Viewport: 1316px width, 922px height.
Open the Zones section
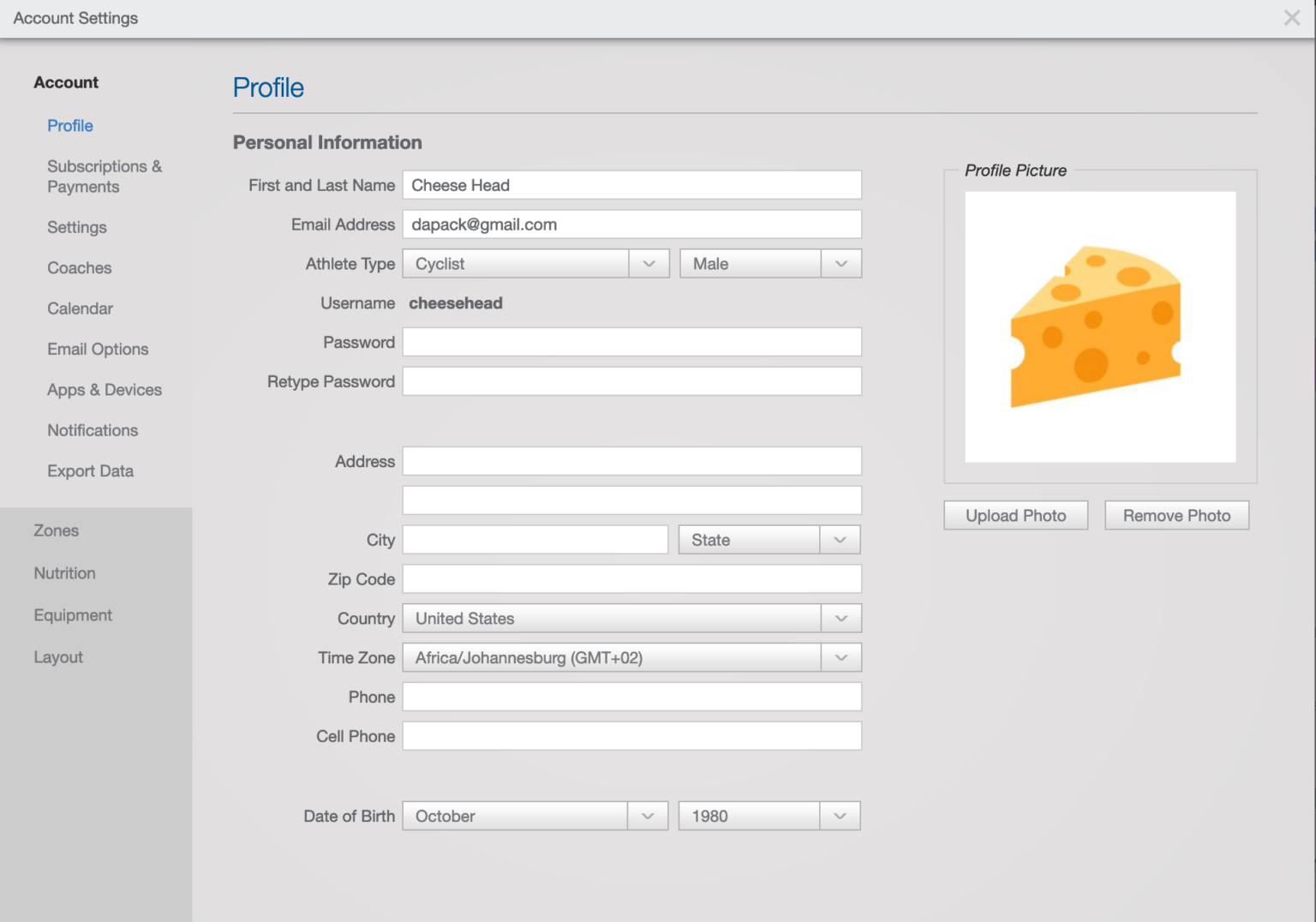pyautogui.click(x=57, y=530)
